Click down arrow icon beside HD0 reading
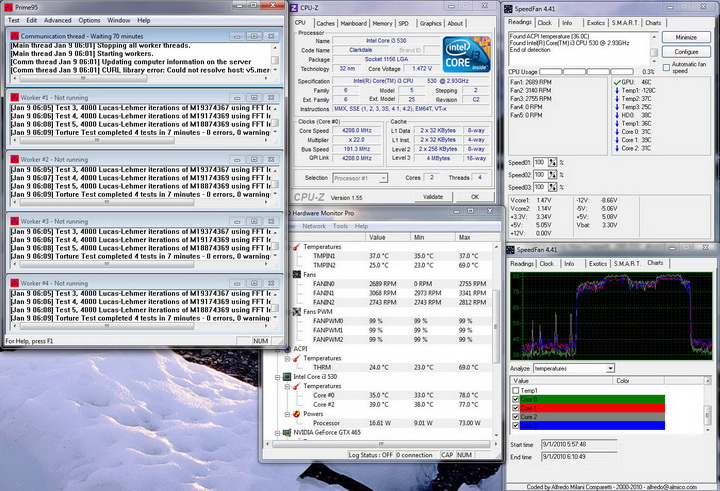 click(x=617, y=115)
